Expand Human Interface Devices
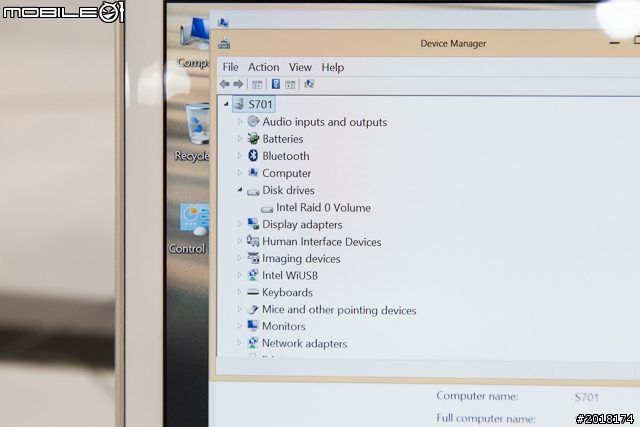This screenshot has width=640, height=427. pyautogui.click(x=240, y=241)
